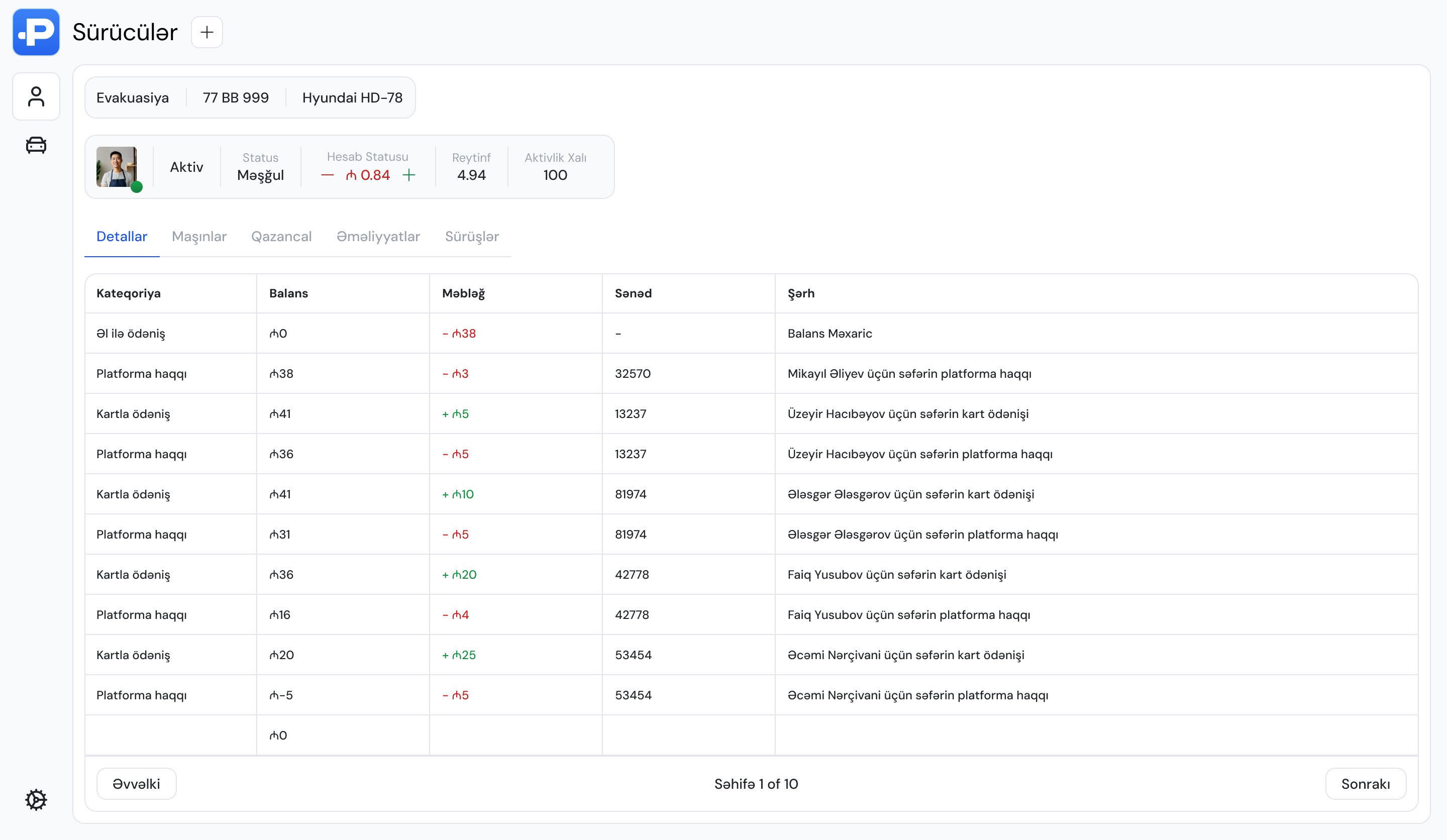
Task: Click the Sonrakı next page button
Action: [1365, 784]
